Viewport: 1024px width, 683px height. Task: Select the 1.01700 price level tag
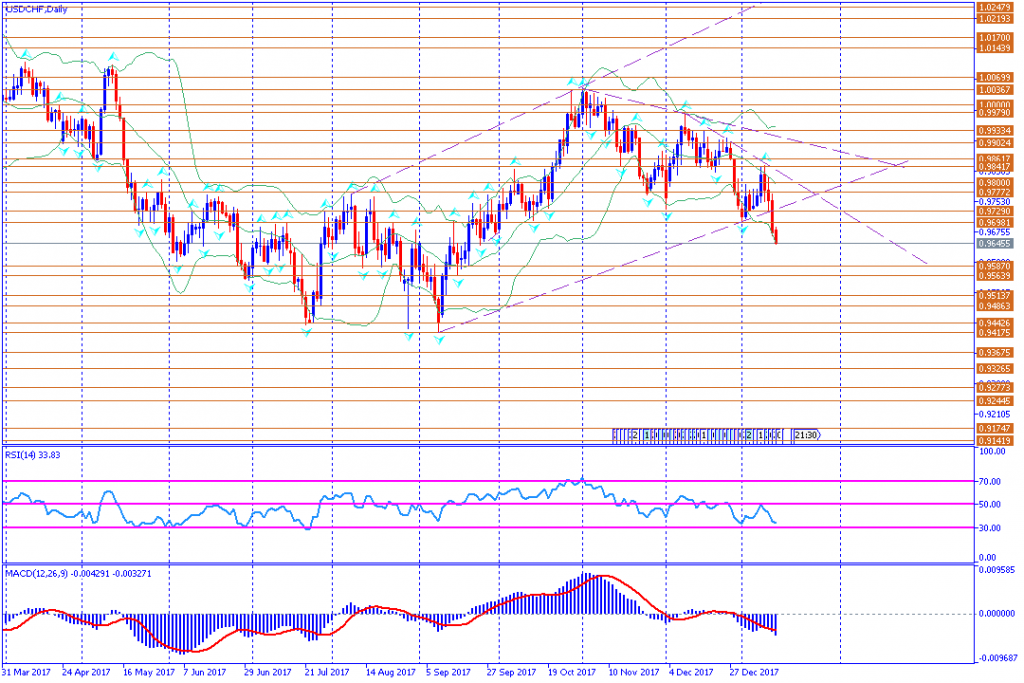click(x=995, y=37)
